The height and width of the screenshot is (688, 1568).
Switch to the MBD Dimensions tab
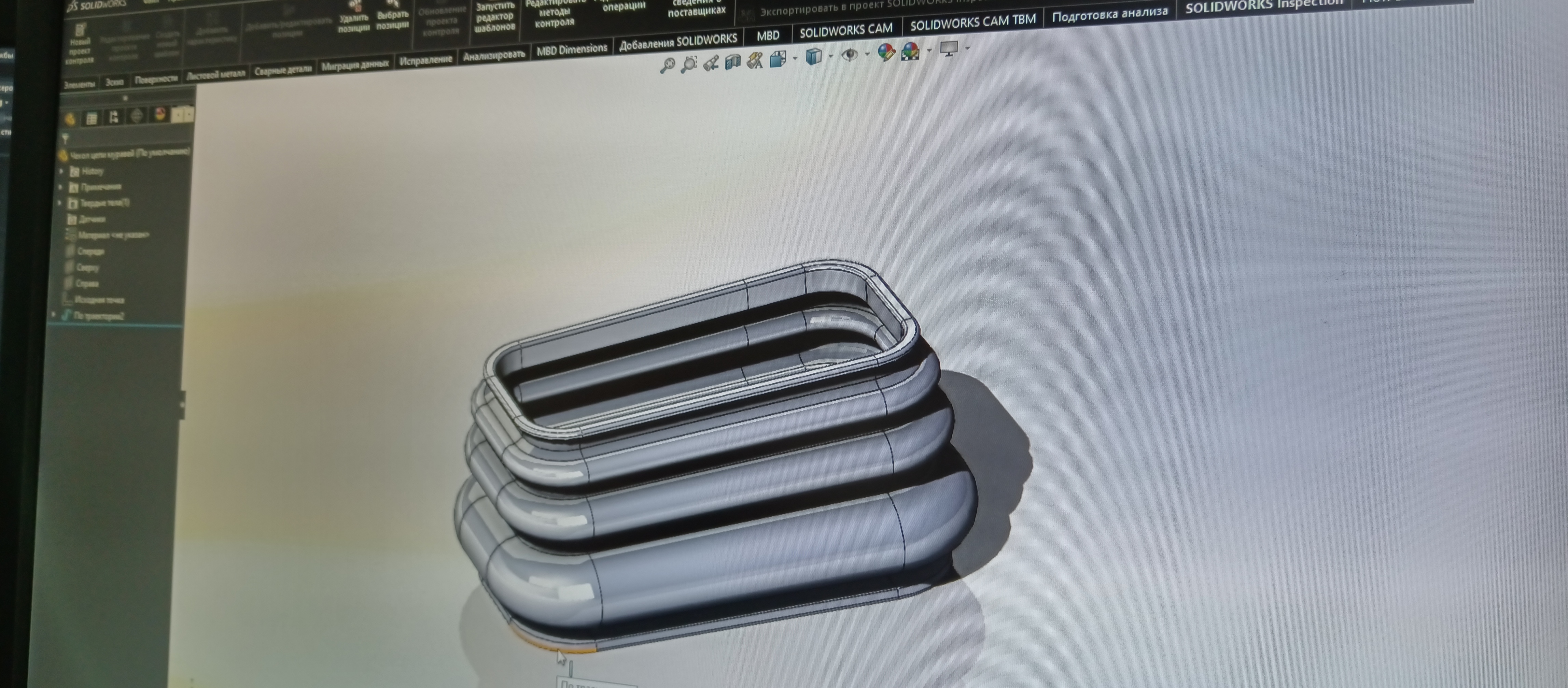point(572,49)
